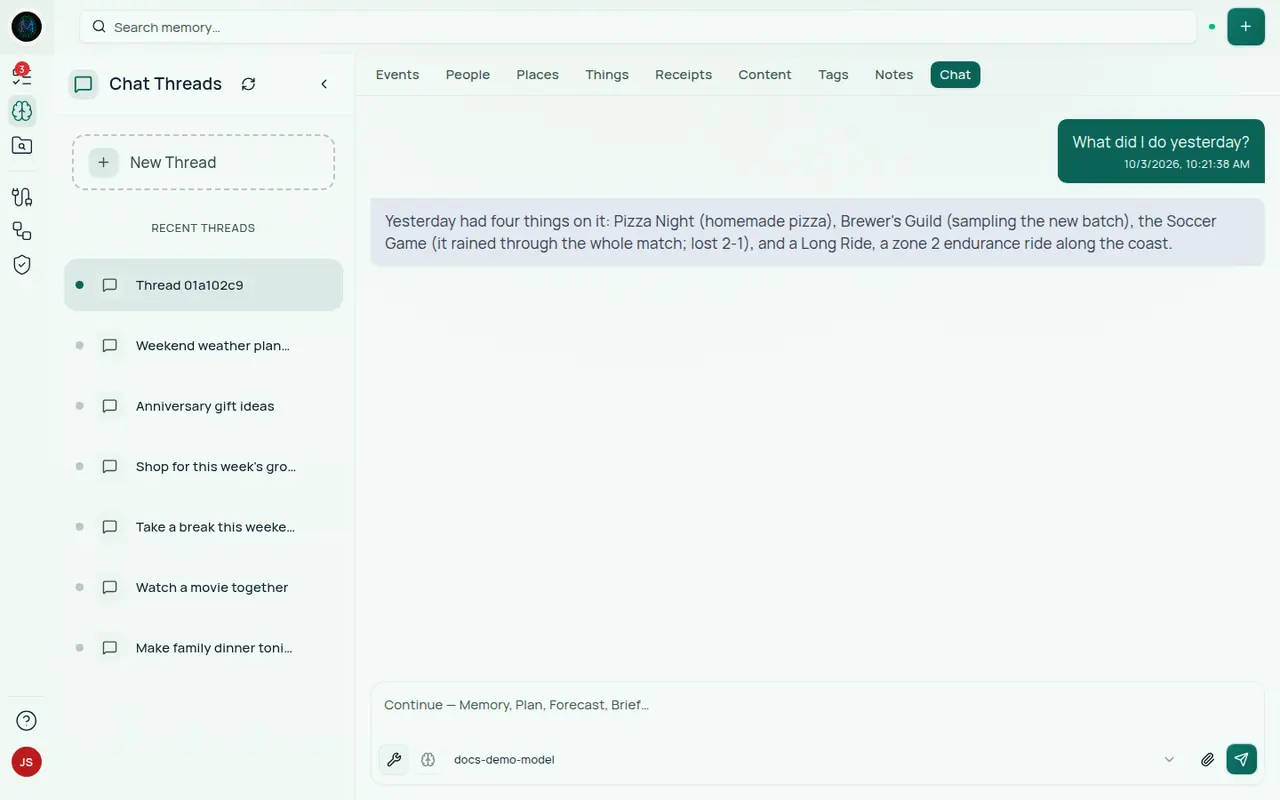Select the brain memory icon in left sidebar
Screen dimensions: 1280x800
pyautogui.click(x=22, y=110)
